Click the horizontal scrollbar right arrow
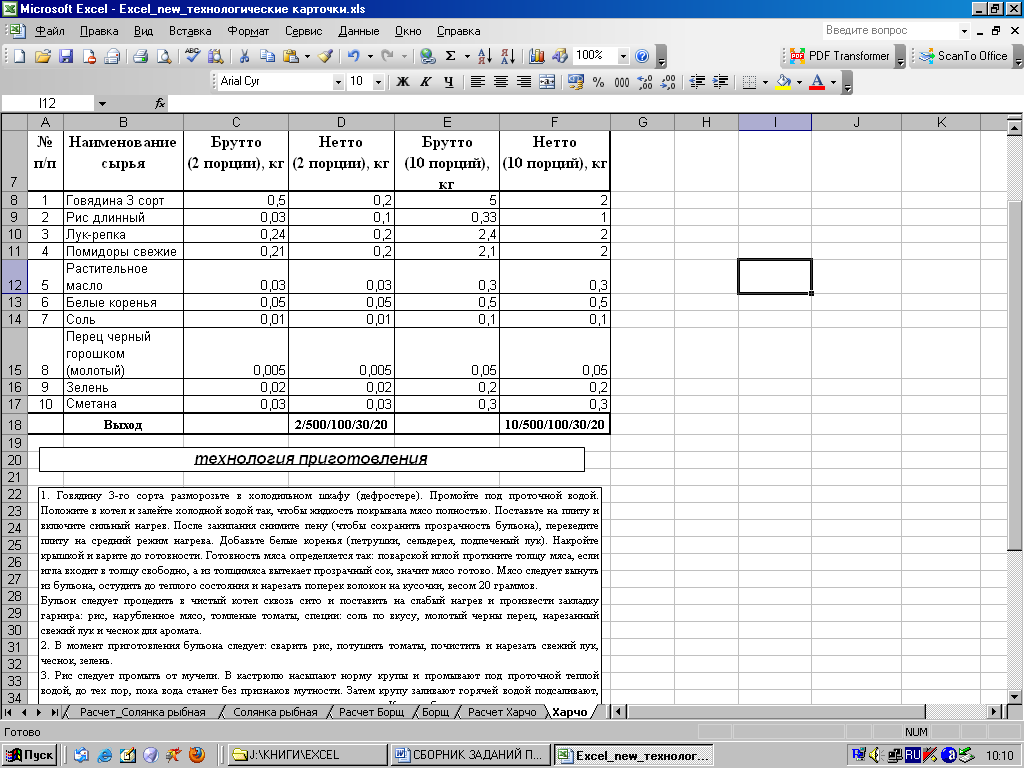This screenshot has height=768, width=1024. [x=994, y=712]
